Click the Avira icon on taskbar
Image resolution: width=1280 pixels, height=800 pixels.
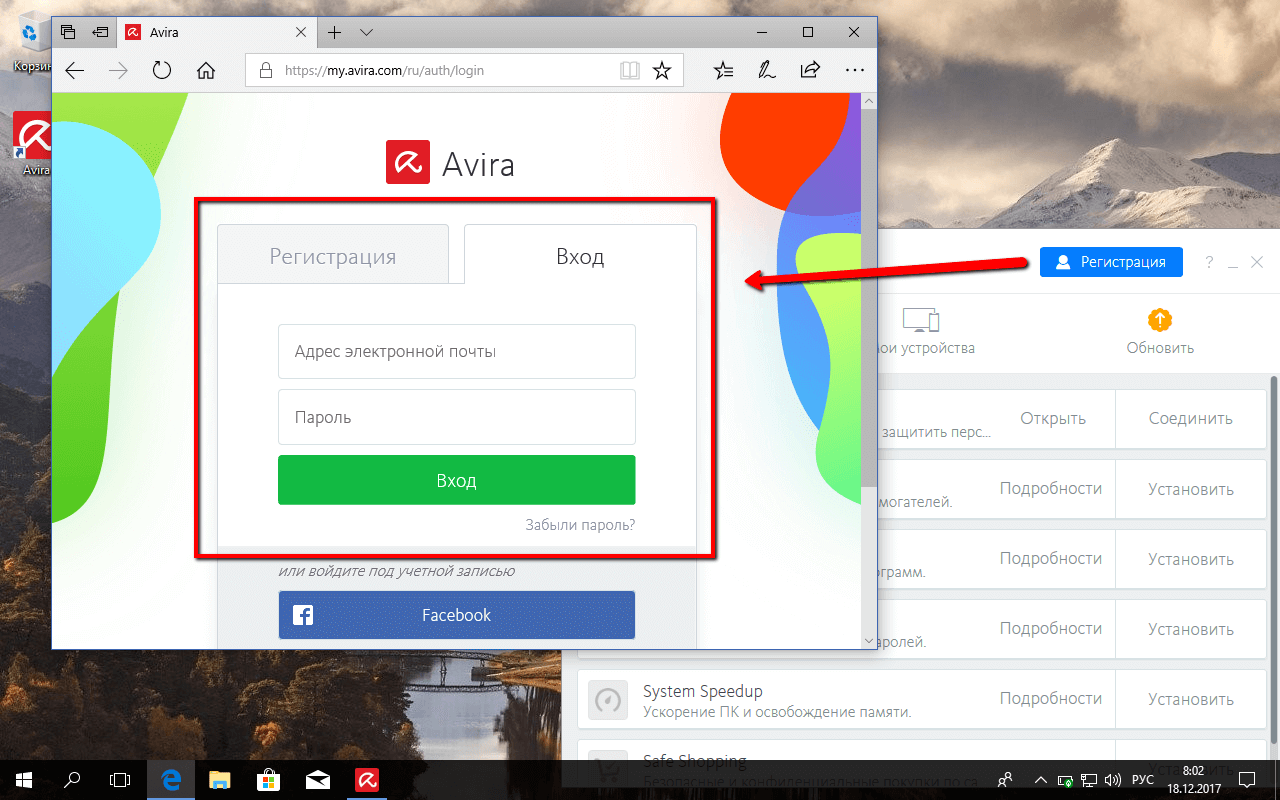(365, 778)
